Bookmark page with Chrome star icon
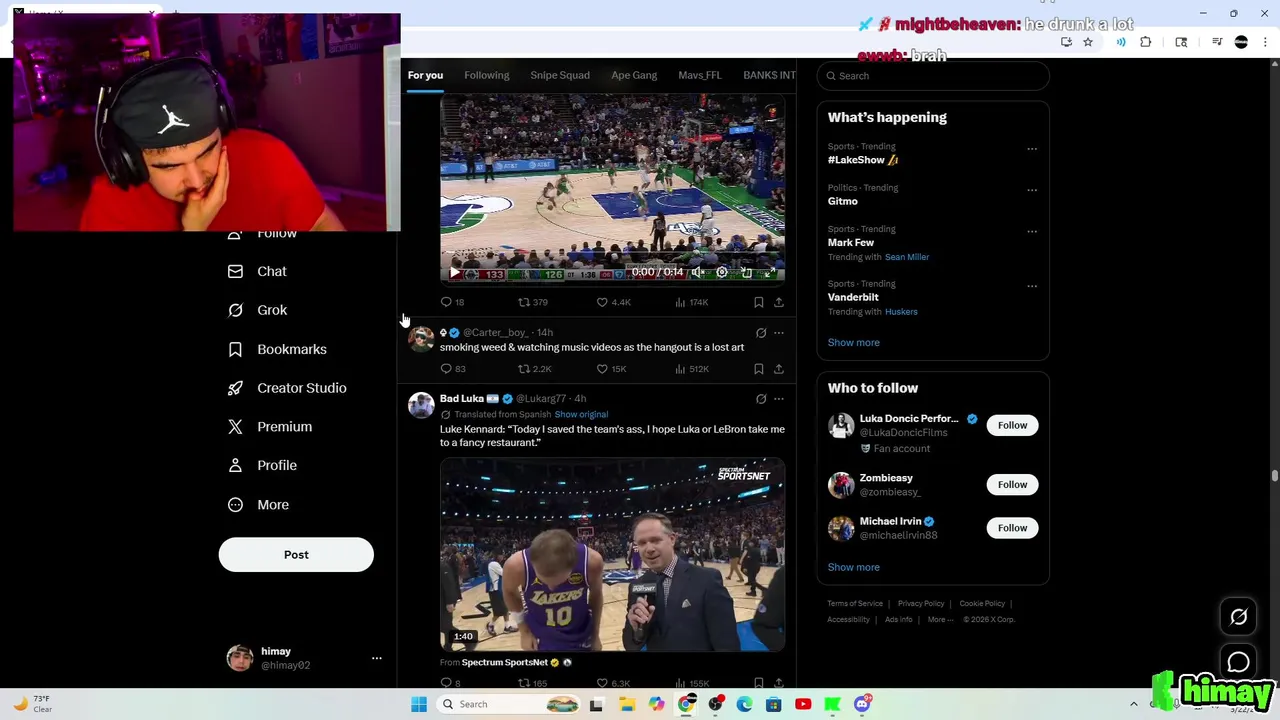Image resolution: width=1280 pixels, height=720 pixels. (1088, 42)
